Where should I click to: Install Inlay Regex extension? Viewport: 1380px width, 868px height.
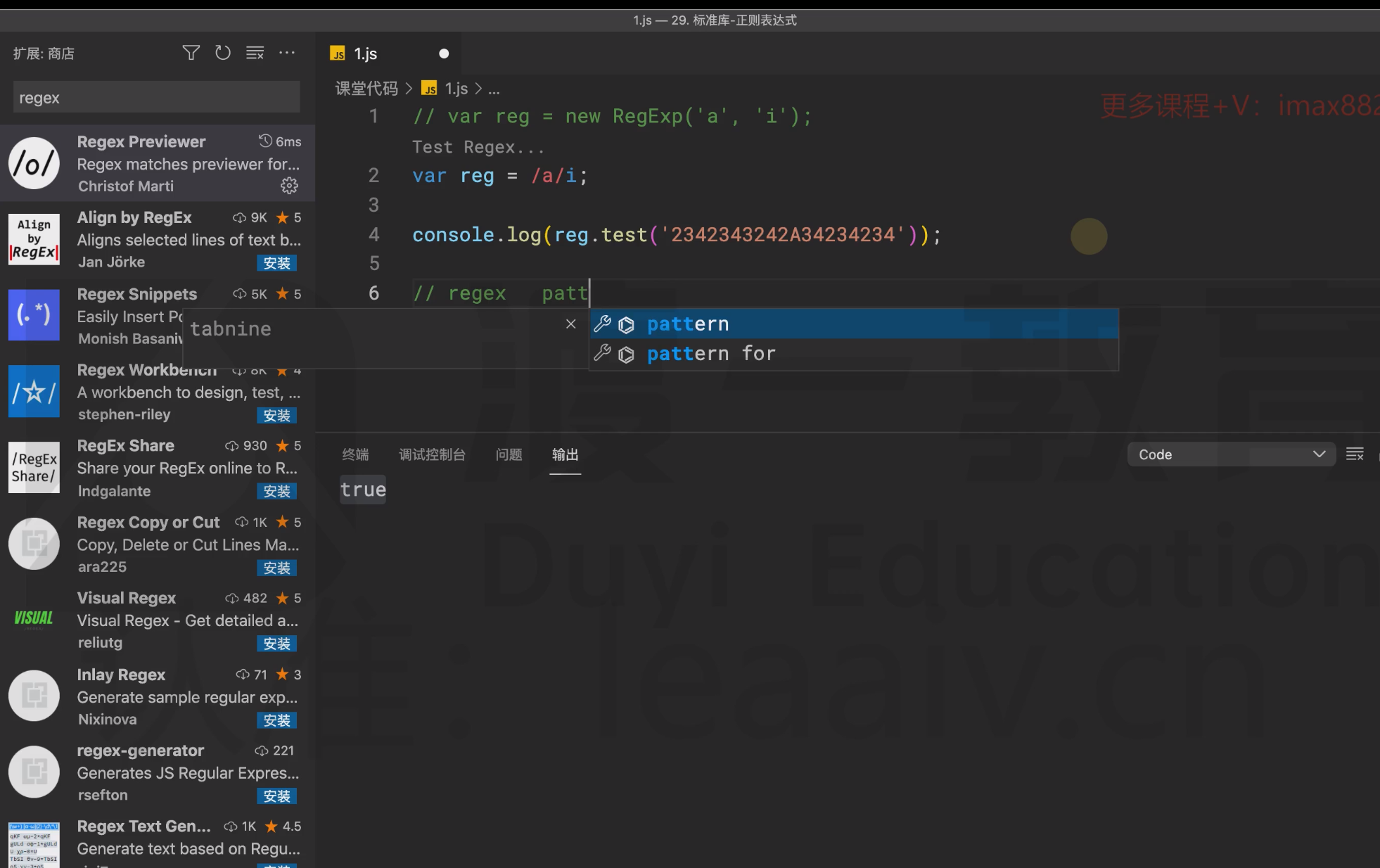(277, 720)
